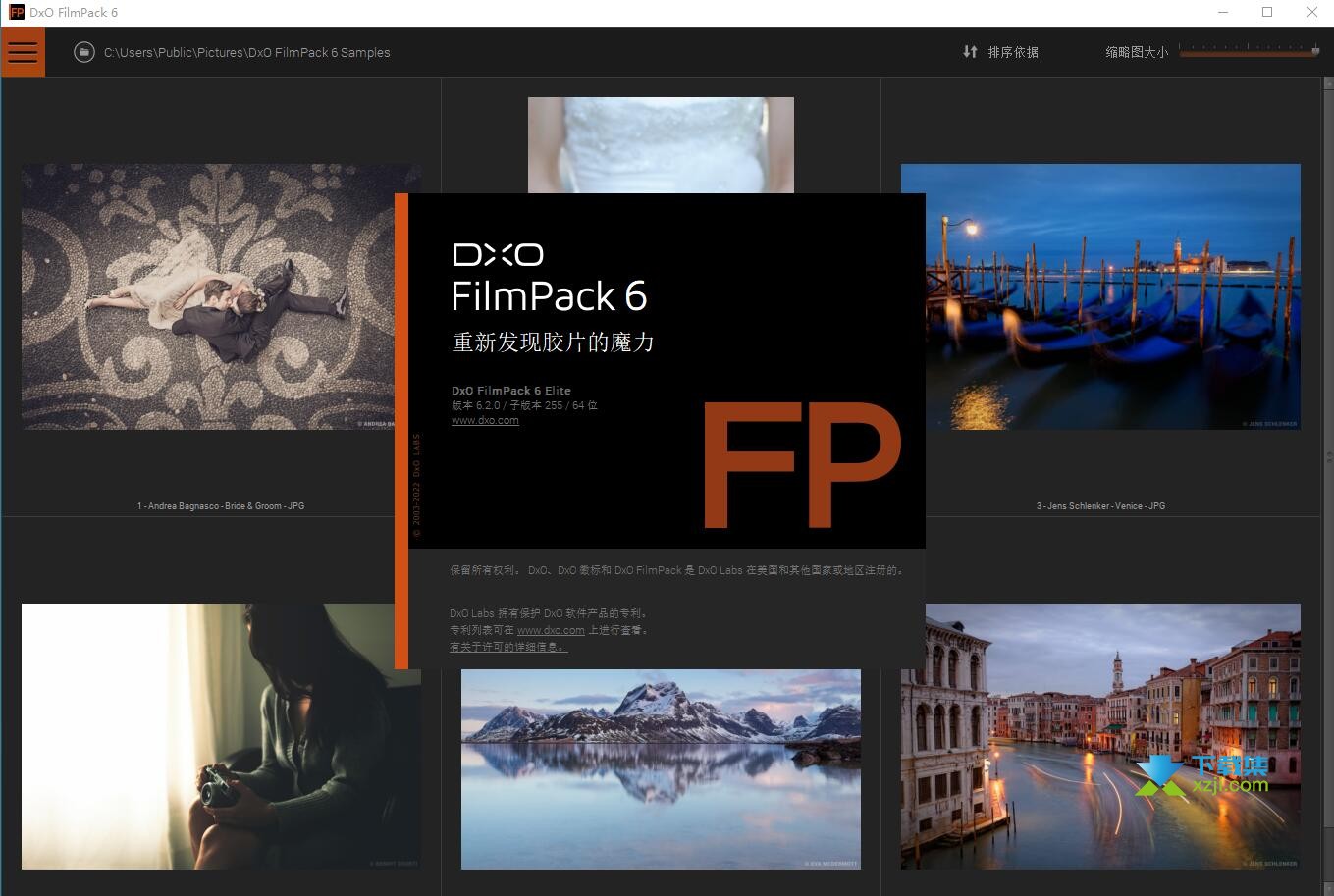The height and width of the screenshot is (896, 1334).
Task: Click caption '1 - Andrea Bagnasco - Bride & Groom - JPG'
Action: 221,506
